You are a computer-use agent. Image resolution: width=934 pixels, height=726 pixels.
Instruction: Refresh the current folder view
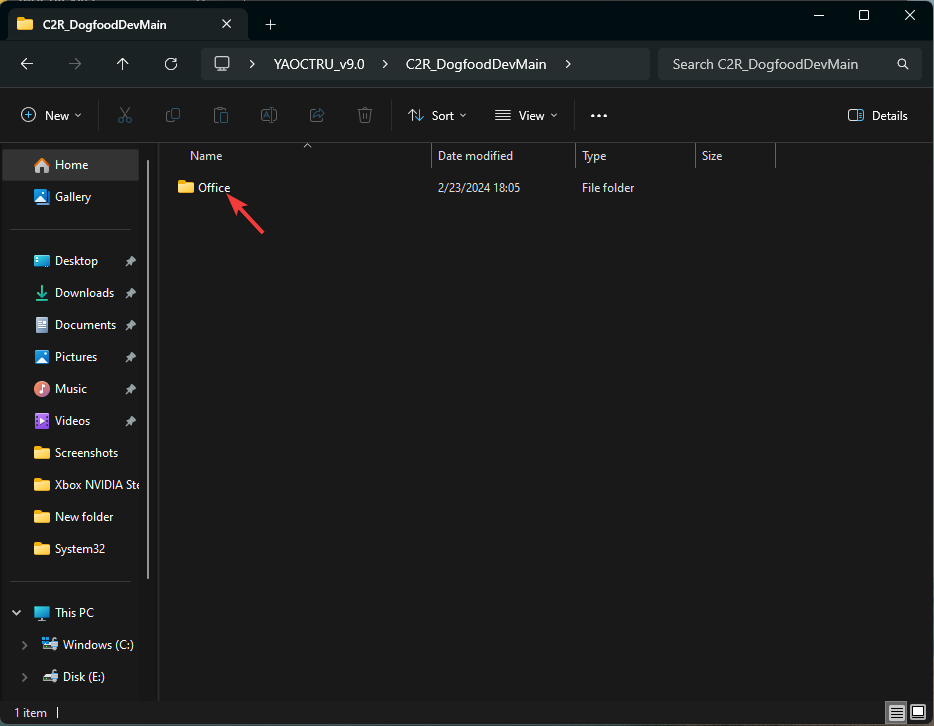pos(171,64)
